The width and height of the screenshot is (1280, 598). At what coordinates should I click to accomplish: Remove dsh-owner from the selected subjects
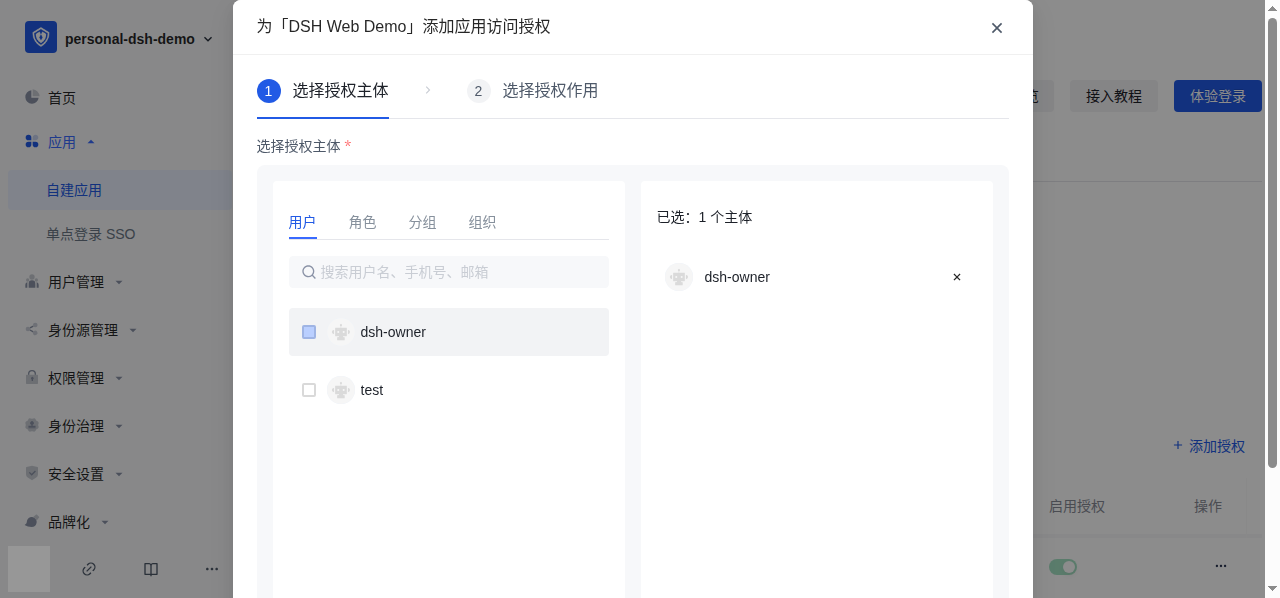(957, 277)
